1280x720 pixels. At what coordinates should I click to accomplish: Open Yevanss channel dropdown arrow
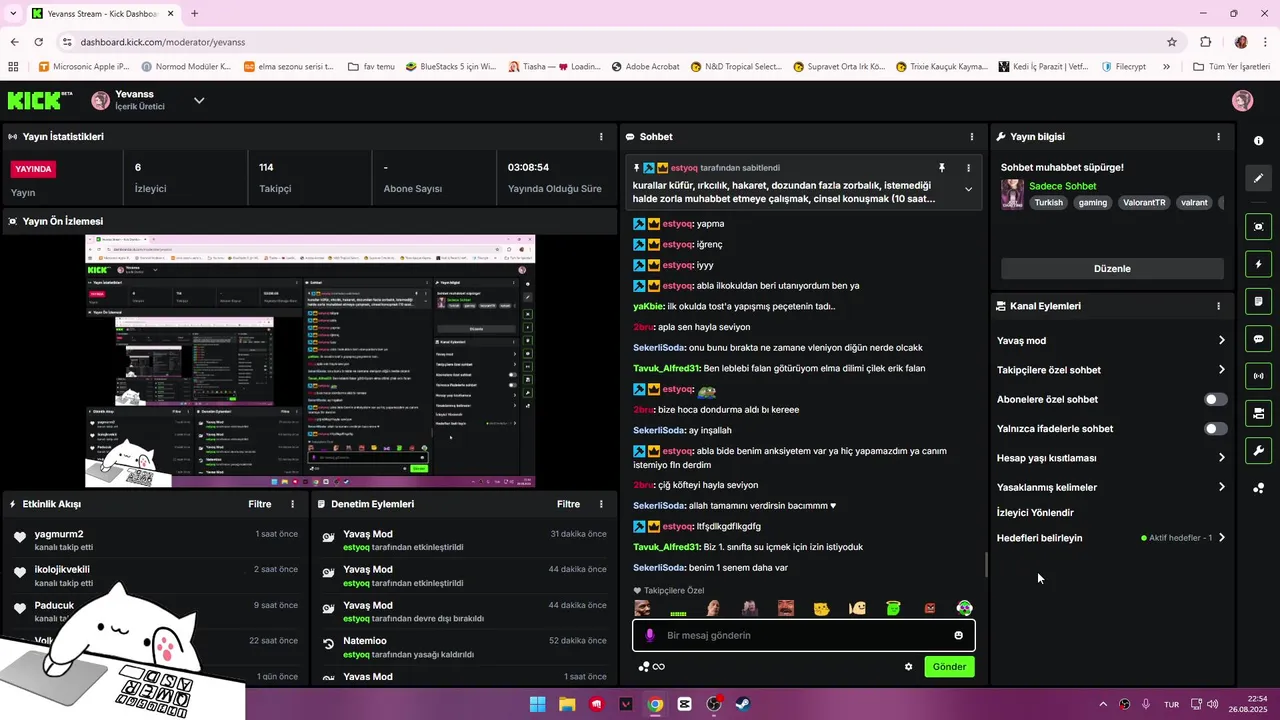pyautogui.click(x=199, y=100)
